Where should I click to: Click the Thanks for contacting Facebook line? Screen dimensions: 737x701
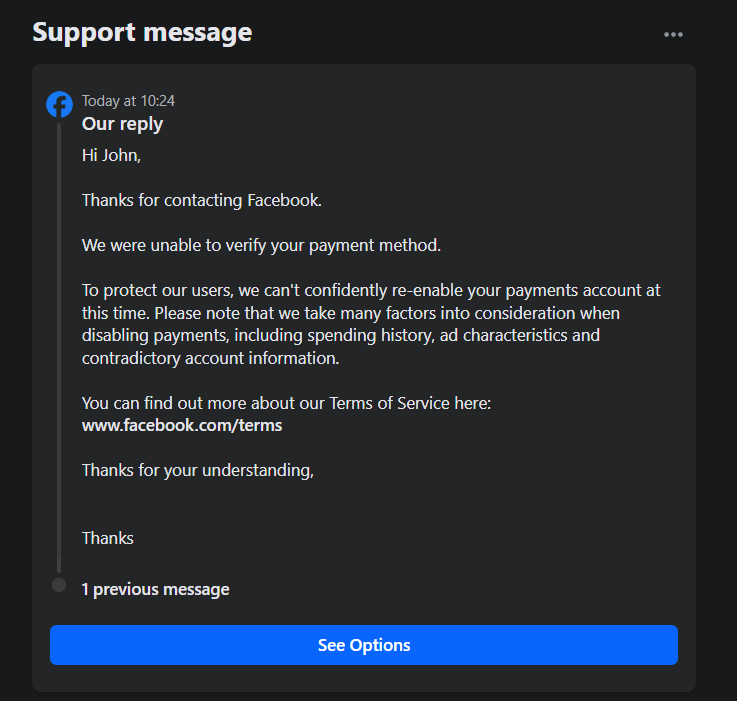pyautogui.click(x=202, y=200)
